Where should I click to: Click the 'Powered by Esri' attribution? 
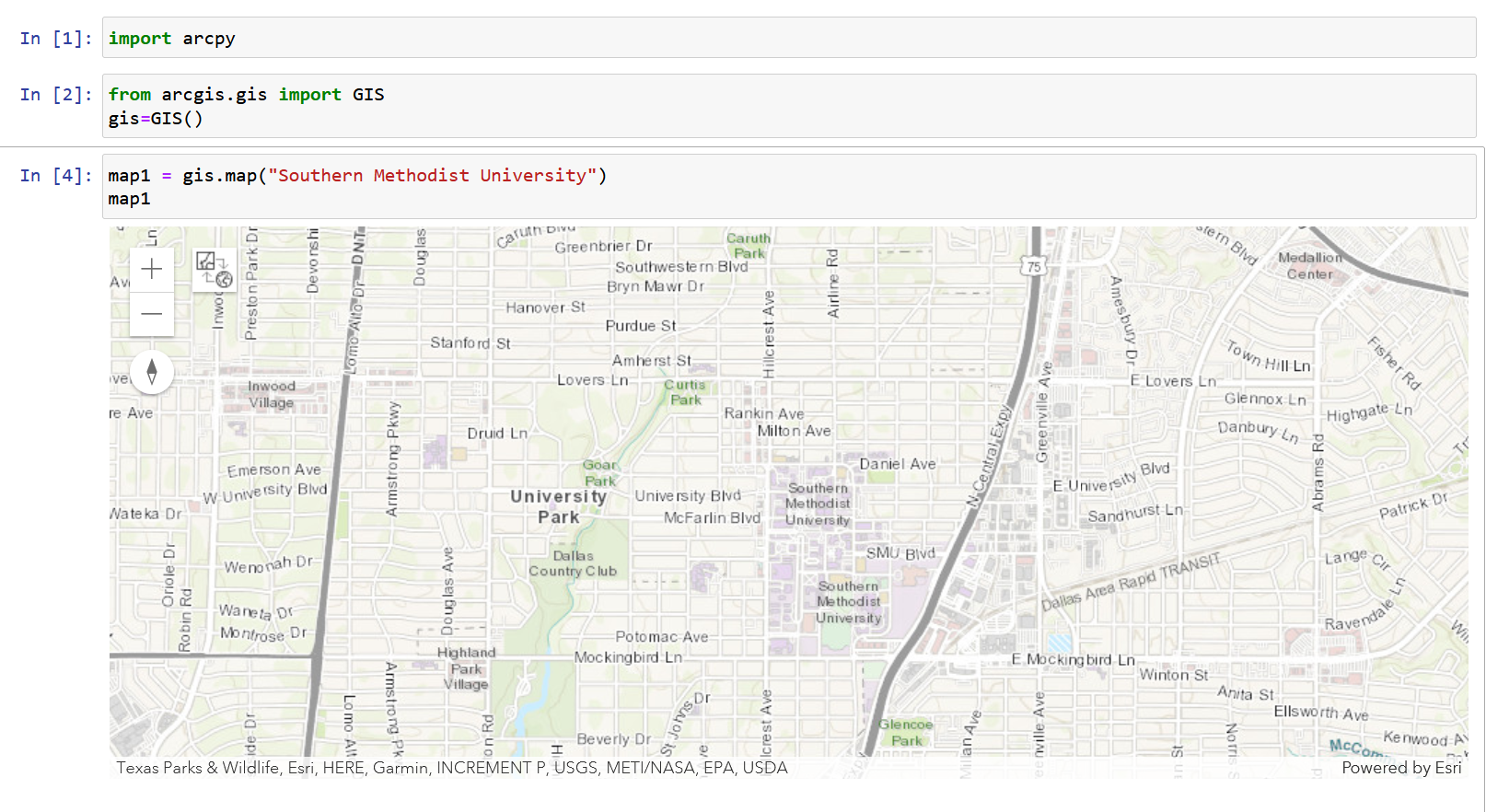click(1401, 768)
